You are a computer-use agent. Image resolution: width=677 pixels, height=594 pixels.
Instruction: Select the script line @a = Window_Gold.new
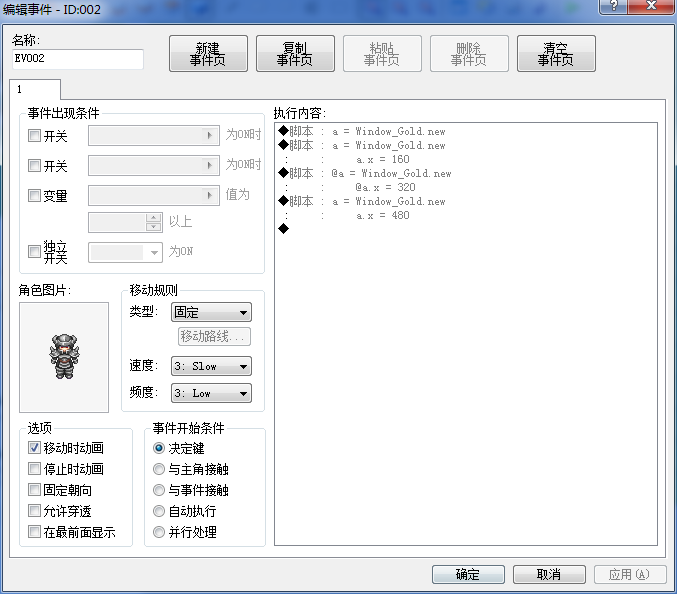[x=365, y=173]
